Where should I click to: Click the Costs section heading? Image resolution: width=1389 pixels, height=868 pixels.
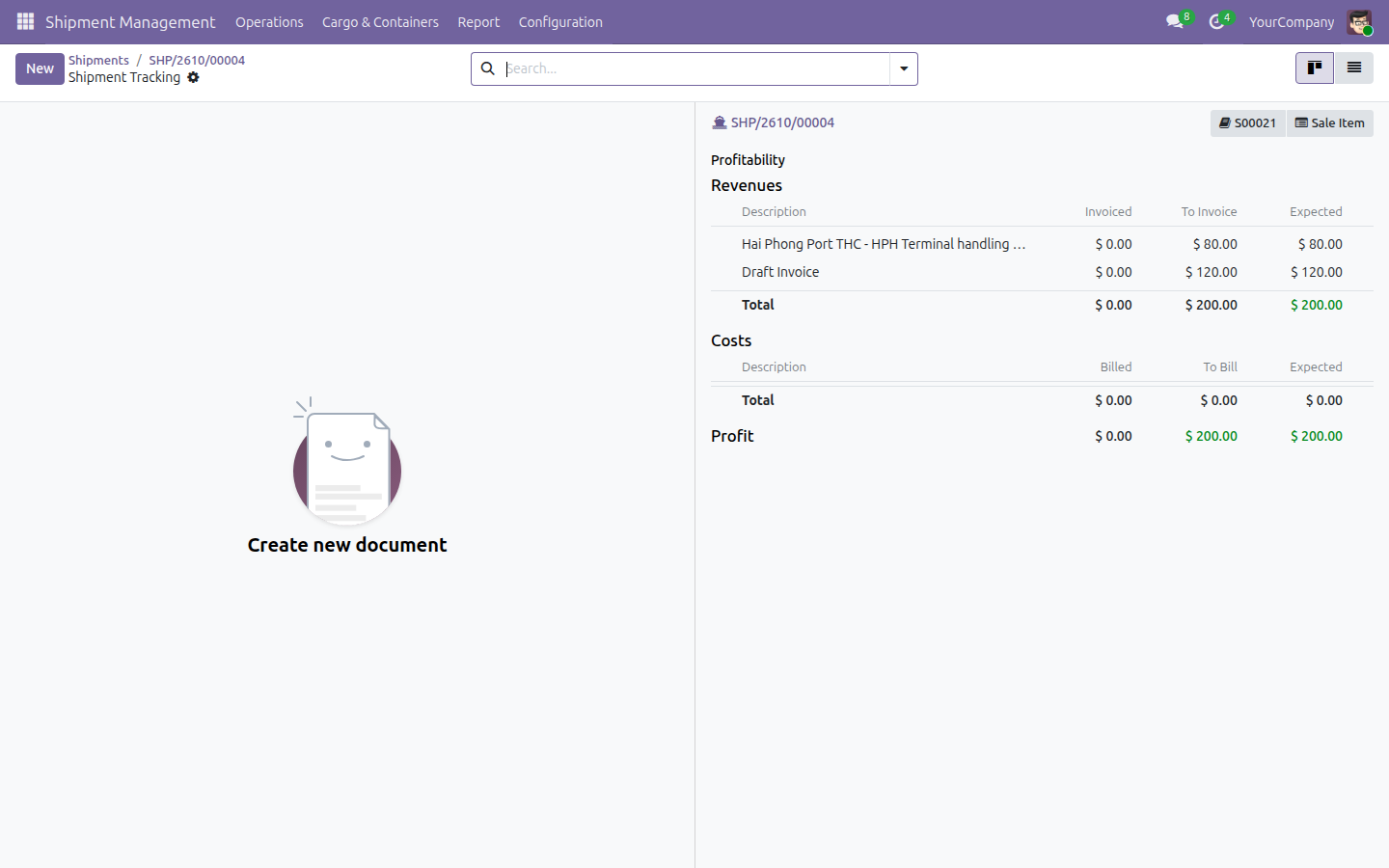pos(731,340)
